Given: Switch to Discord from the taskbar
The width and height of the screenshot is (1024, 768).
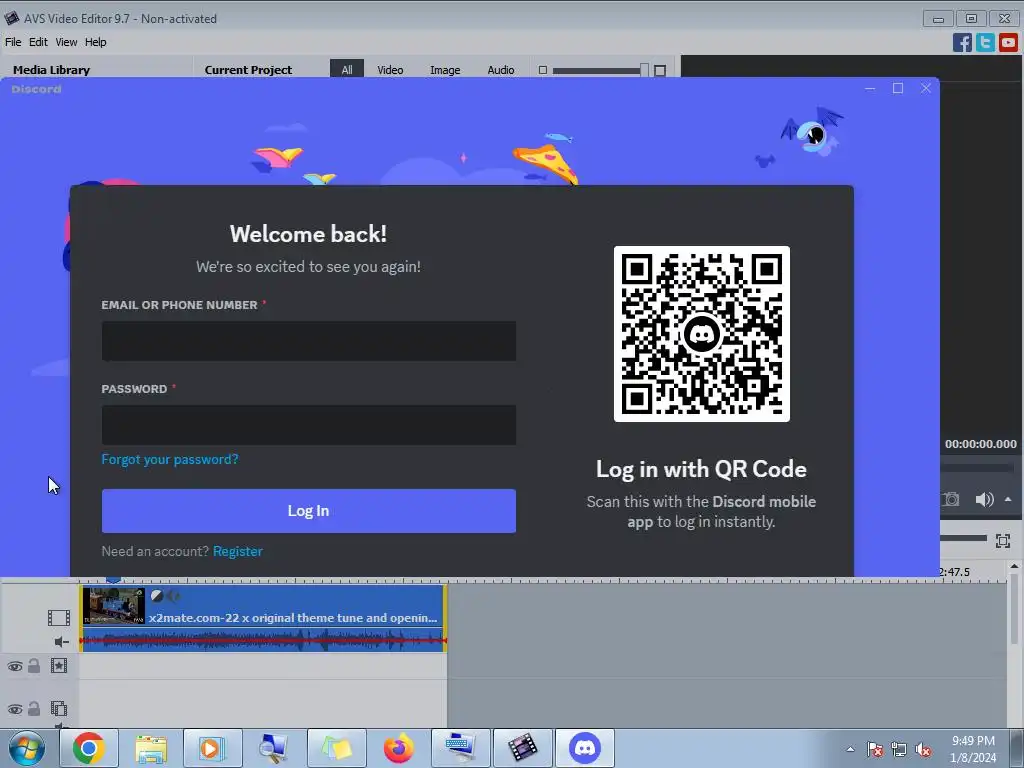Looking at the screenshot, I should coord(584,748).
